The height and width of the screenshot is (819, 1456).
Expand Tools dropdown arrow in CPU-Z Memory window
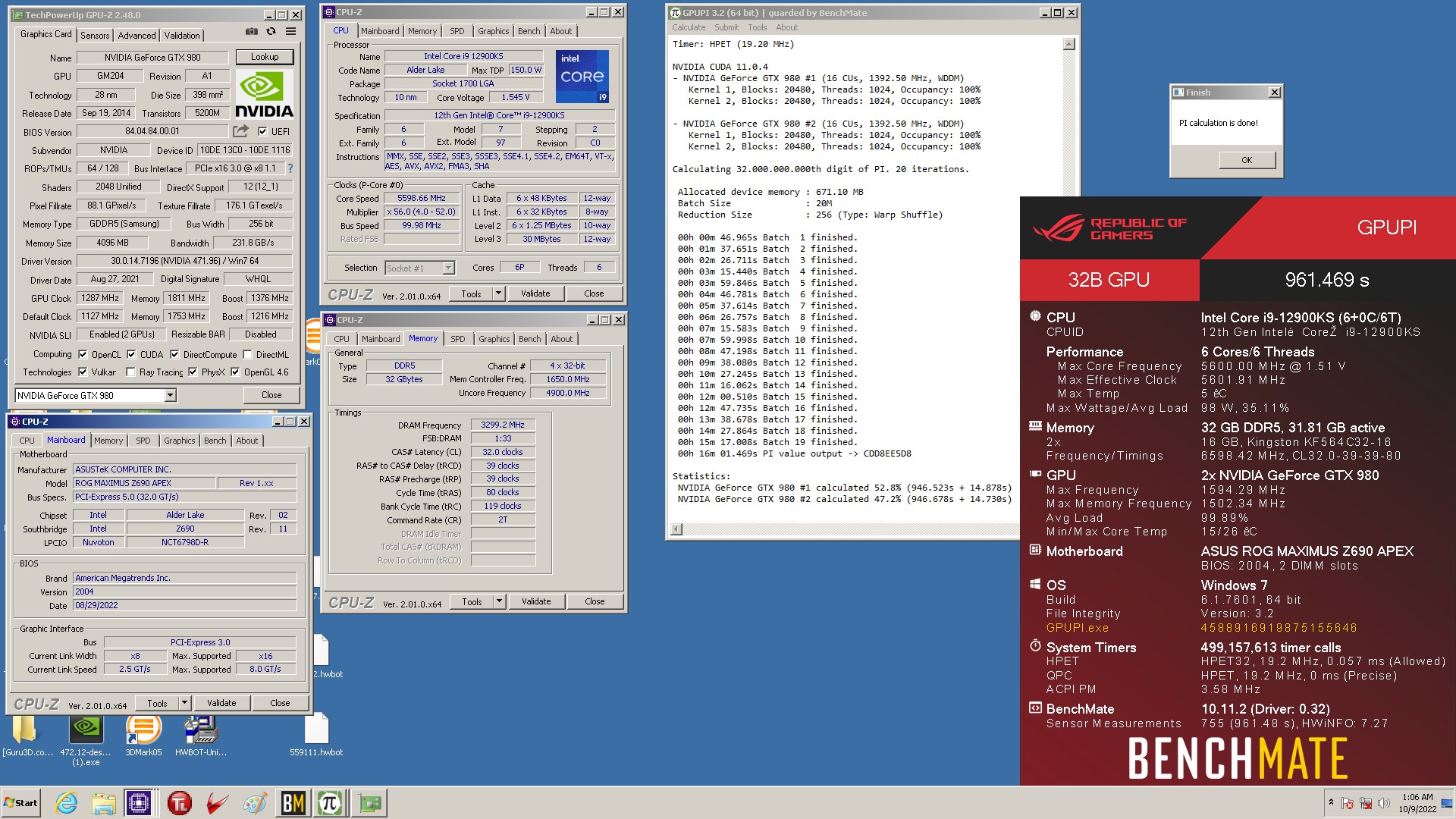coord(499,601)
